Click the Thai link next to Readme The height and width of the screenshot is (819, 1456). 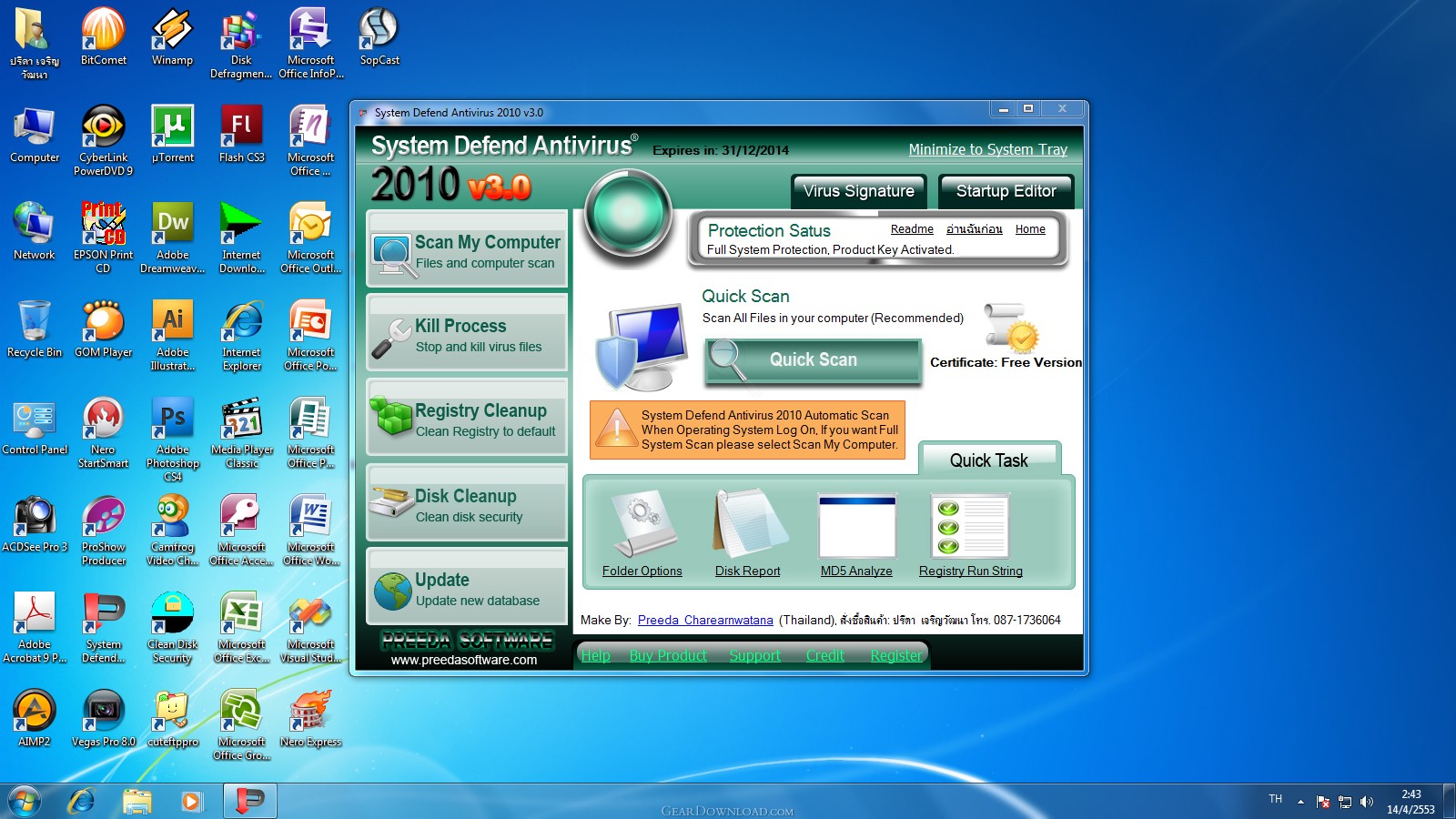(x=974, y=229)
